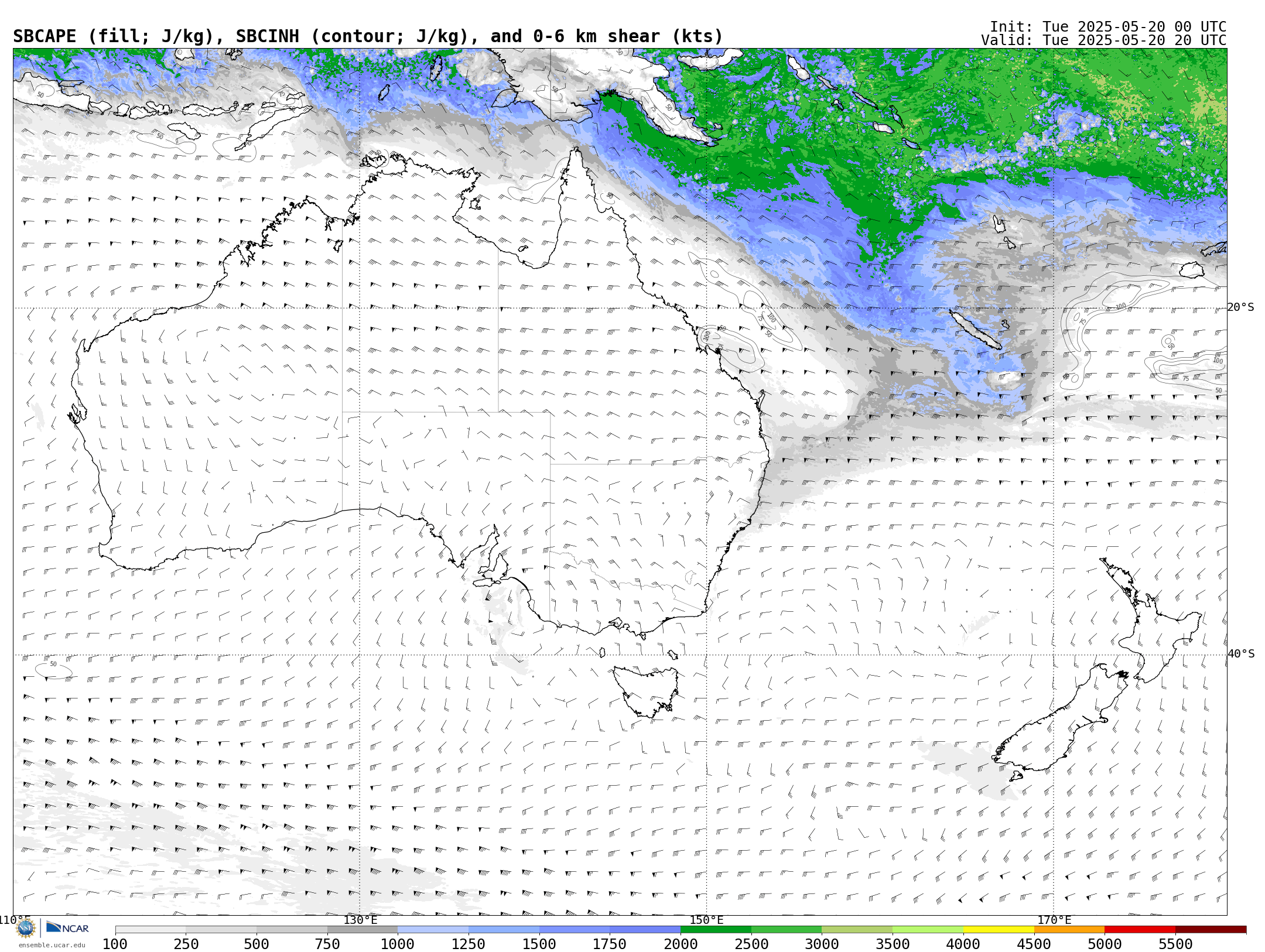Click the 4500 colorbar tick label
This screenshot has height=952, width=1265.
[1034, 944]
